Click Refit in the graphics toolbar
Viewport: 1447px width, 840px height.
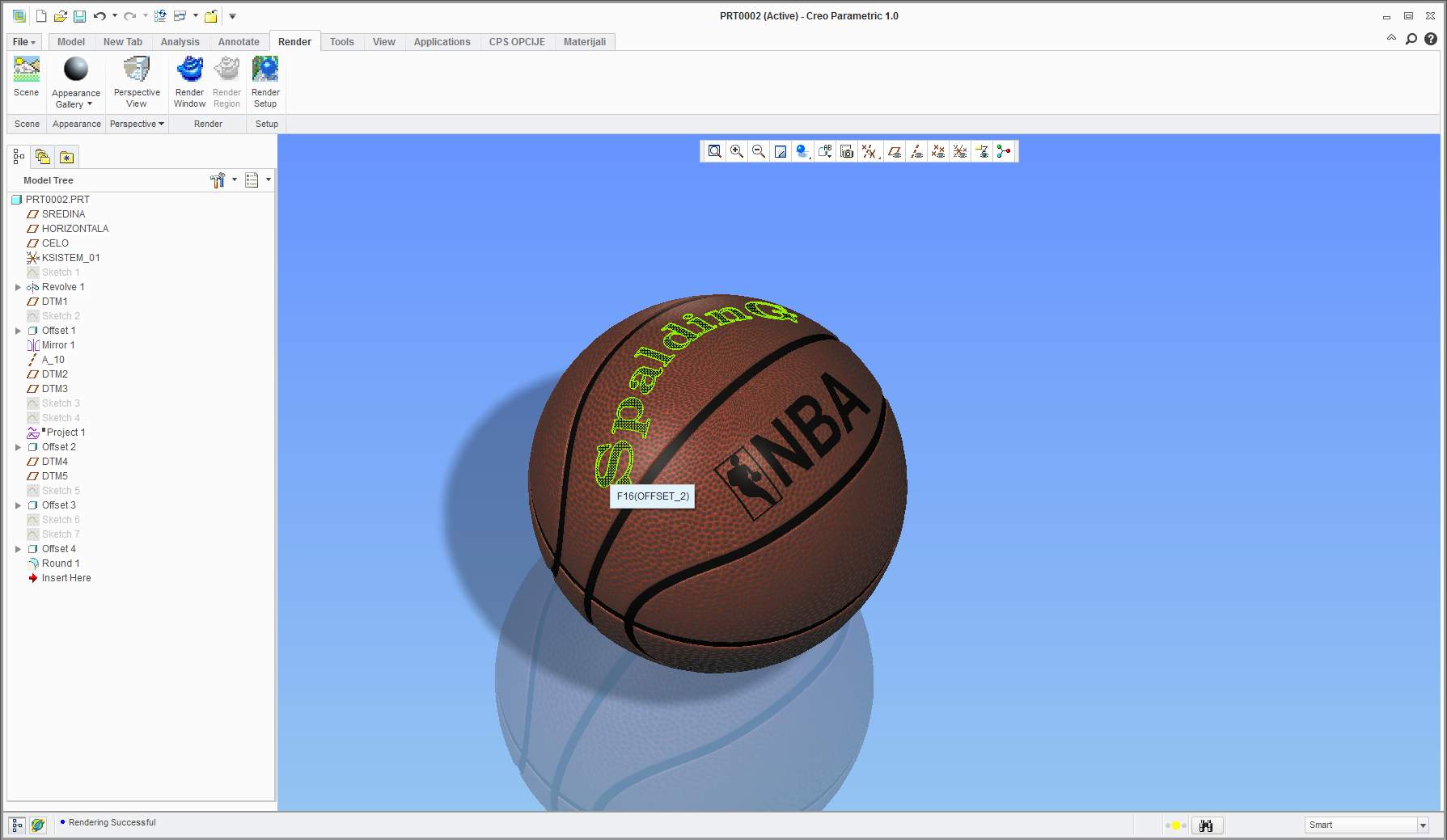715,151
